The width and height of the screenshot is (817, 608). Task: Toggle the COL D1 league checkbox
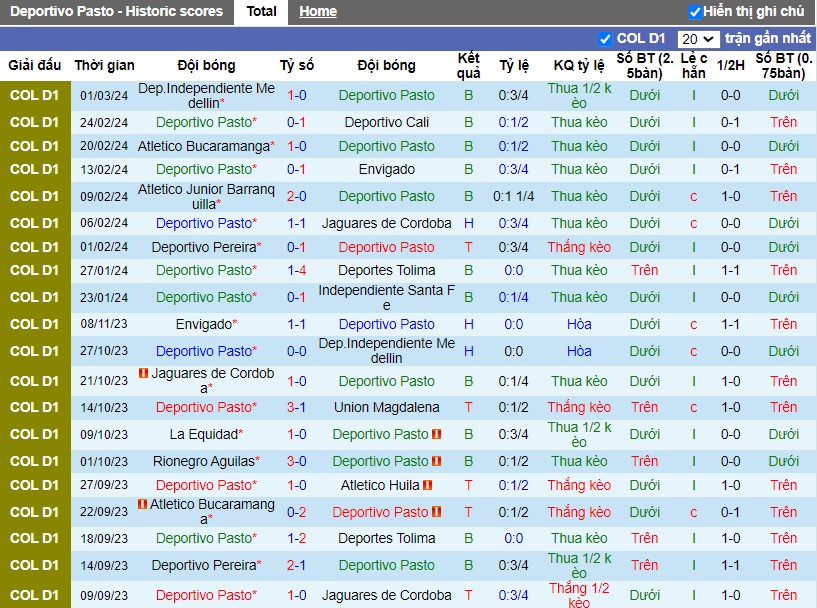point(604,39)
